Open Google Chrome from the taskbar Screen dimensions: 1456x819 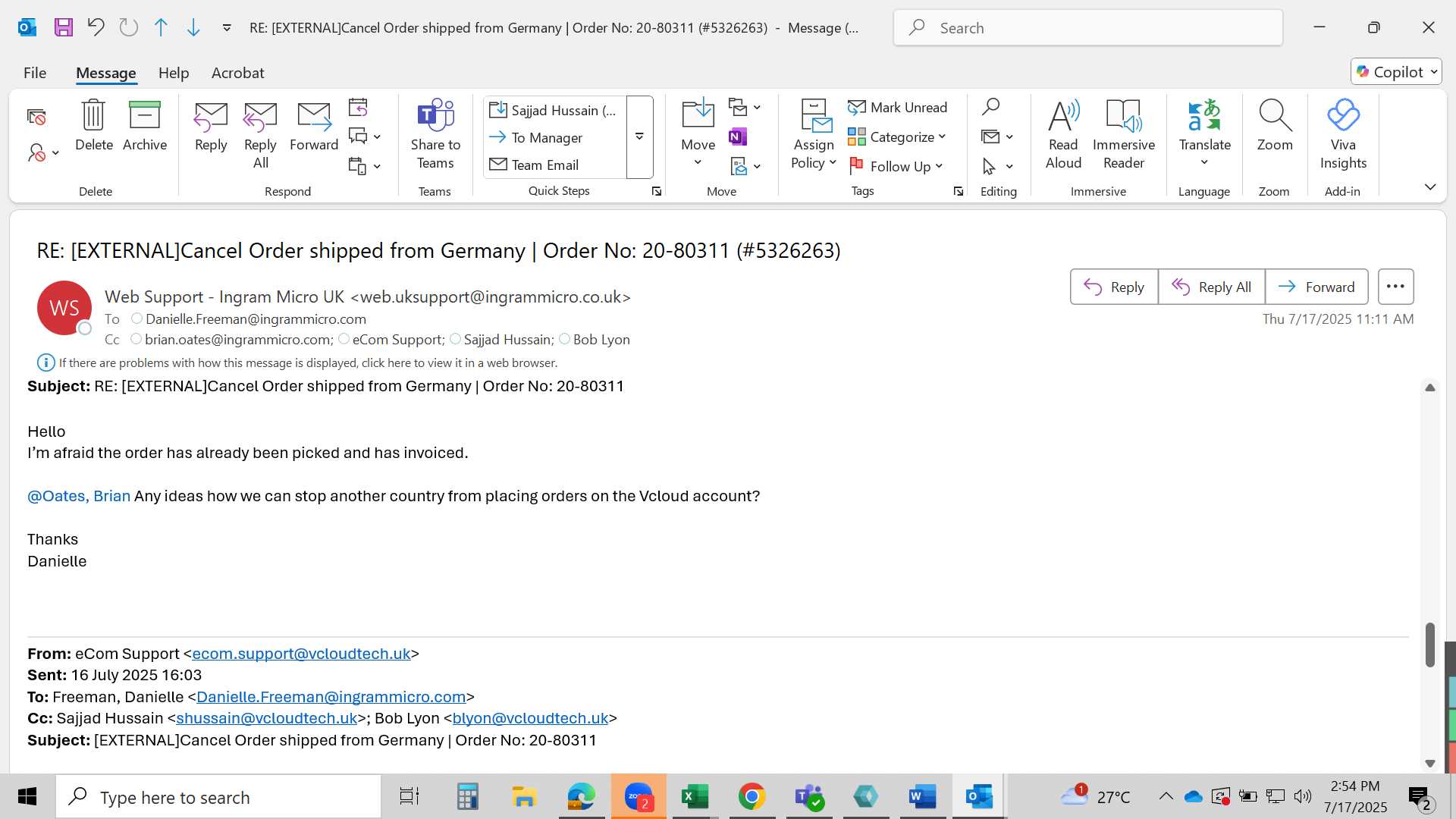click(752, 797)
